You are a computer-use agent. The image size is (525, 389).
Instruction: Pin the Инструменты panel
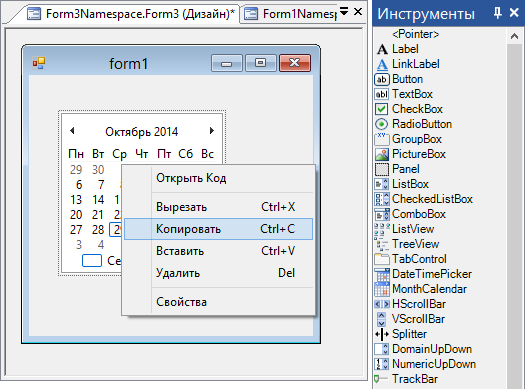pyautogui.click(x=498, y=13)
